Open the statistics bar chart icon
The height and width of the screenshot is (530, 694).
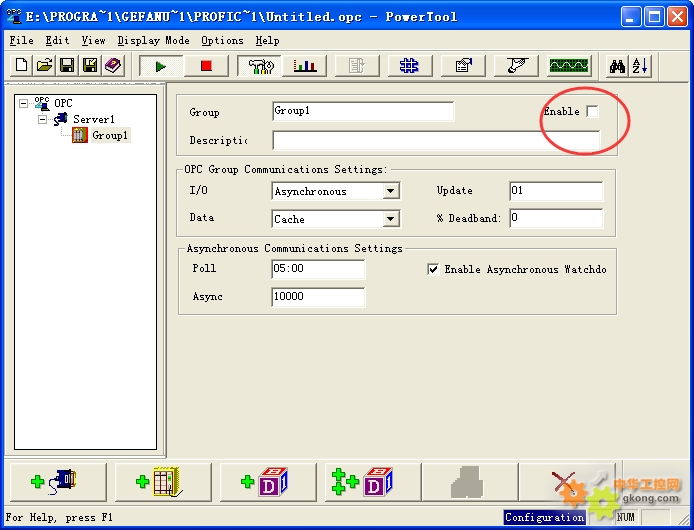[x=305, y=66]
